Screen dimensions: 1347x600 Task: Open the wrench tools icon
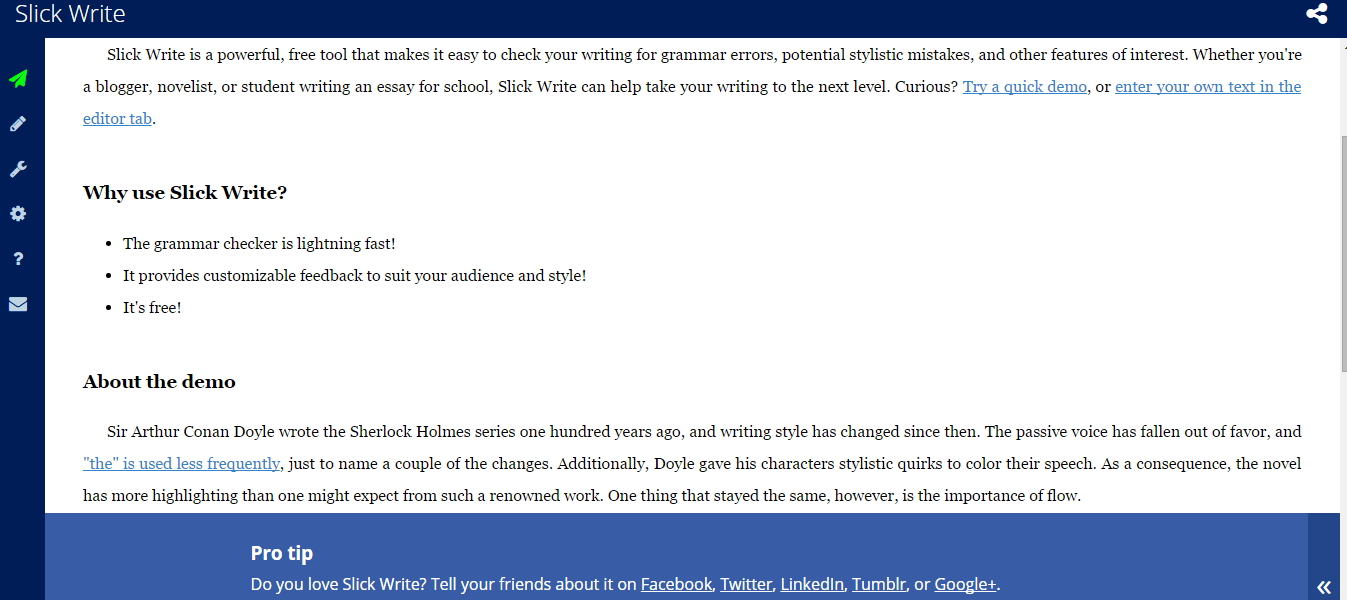coord(18,169)
